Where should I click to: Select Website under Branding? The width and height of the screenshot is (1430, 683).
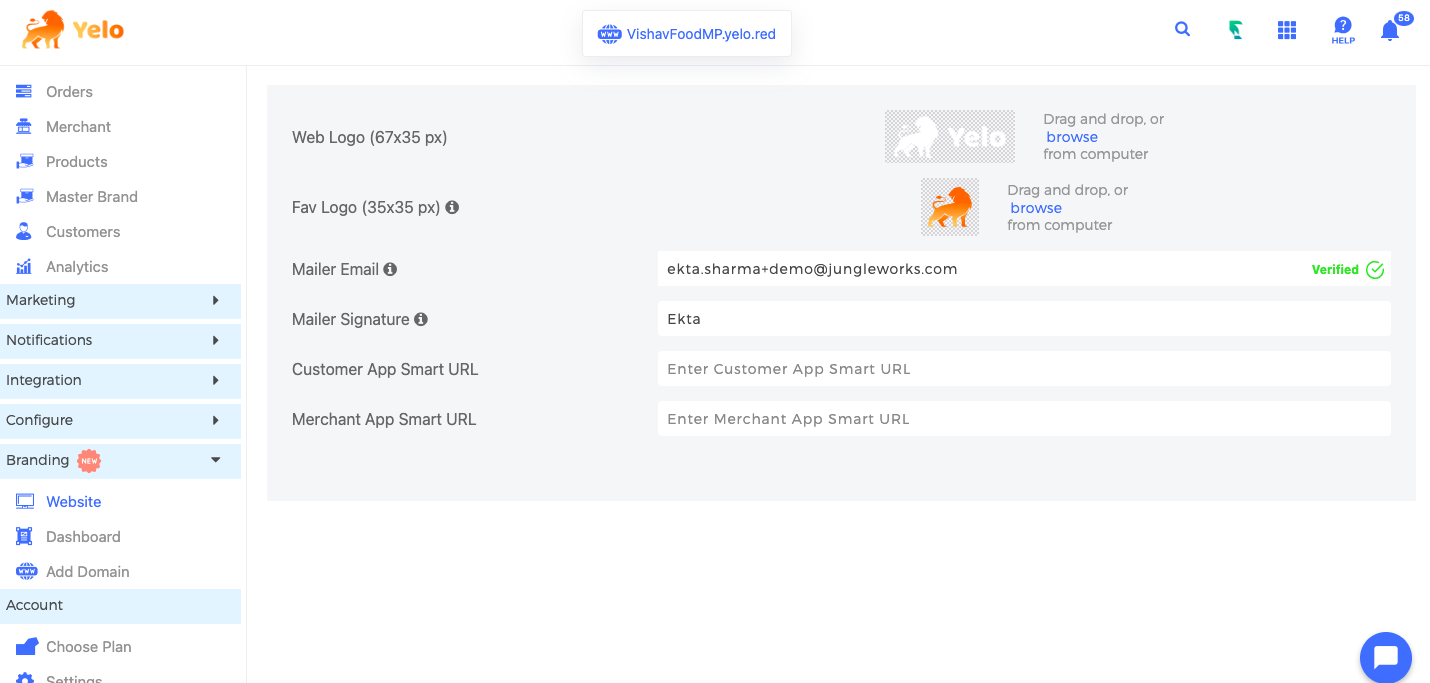(x=74, y=501)
